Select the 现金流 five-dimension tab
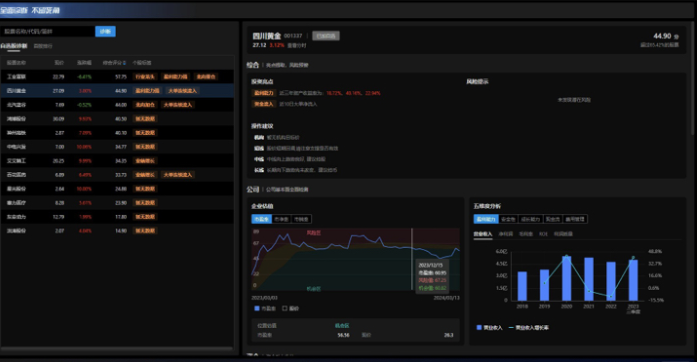Image resolution: width=697 pixels, height=362 pixels. point(553,219)
